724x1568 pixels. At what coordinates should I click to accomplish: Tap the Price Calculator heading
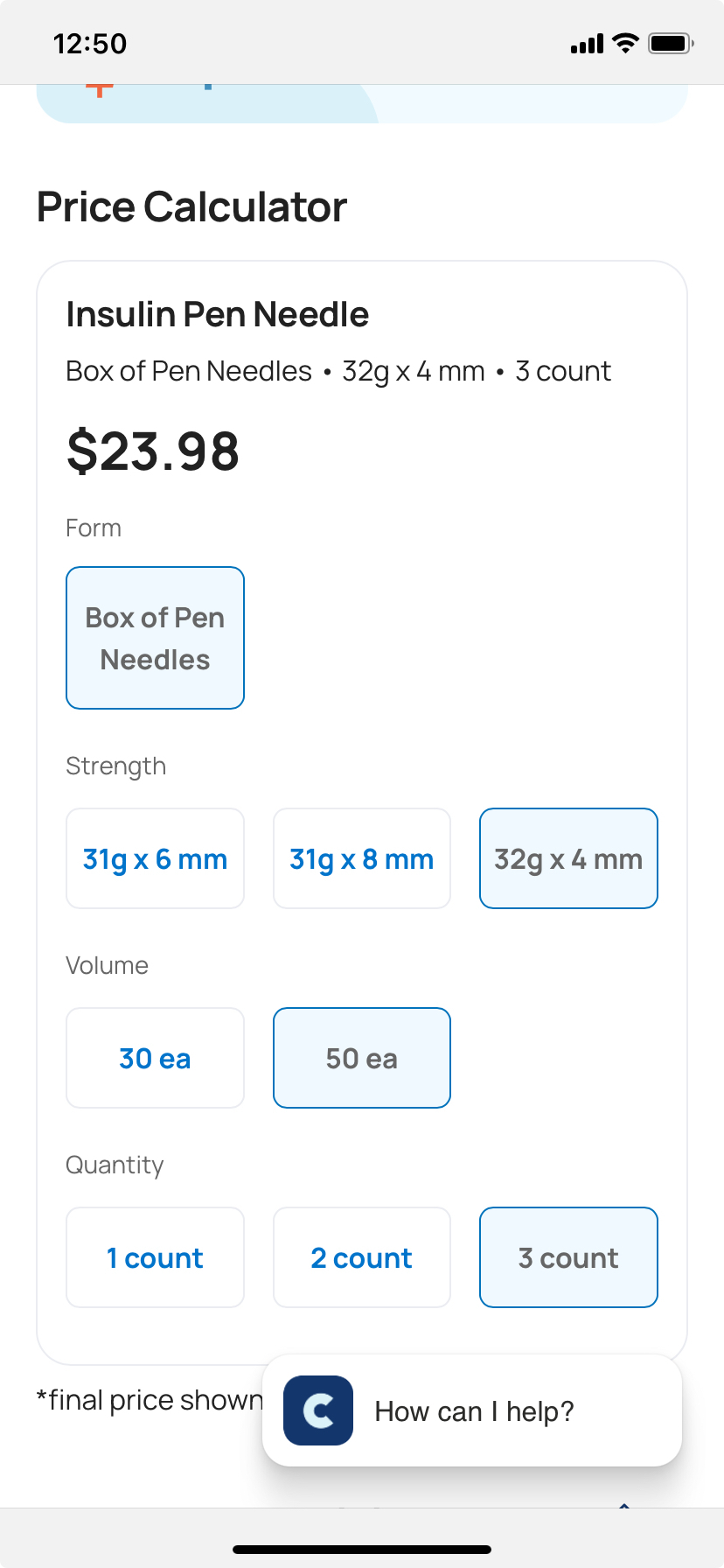coord(192,207)
